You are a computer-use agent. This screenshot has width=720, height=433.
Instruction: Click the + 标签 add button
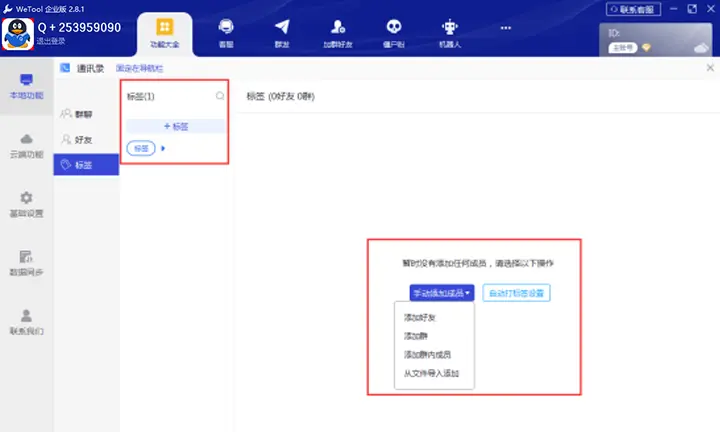(176, 126)
